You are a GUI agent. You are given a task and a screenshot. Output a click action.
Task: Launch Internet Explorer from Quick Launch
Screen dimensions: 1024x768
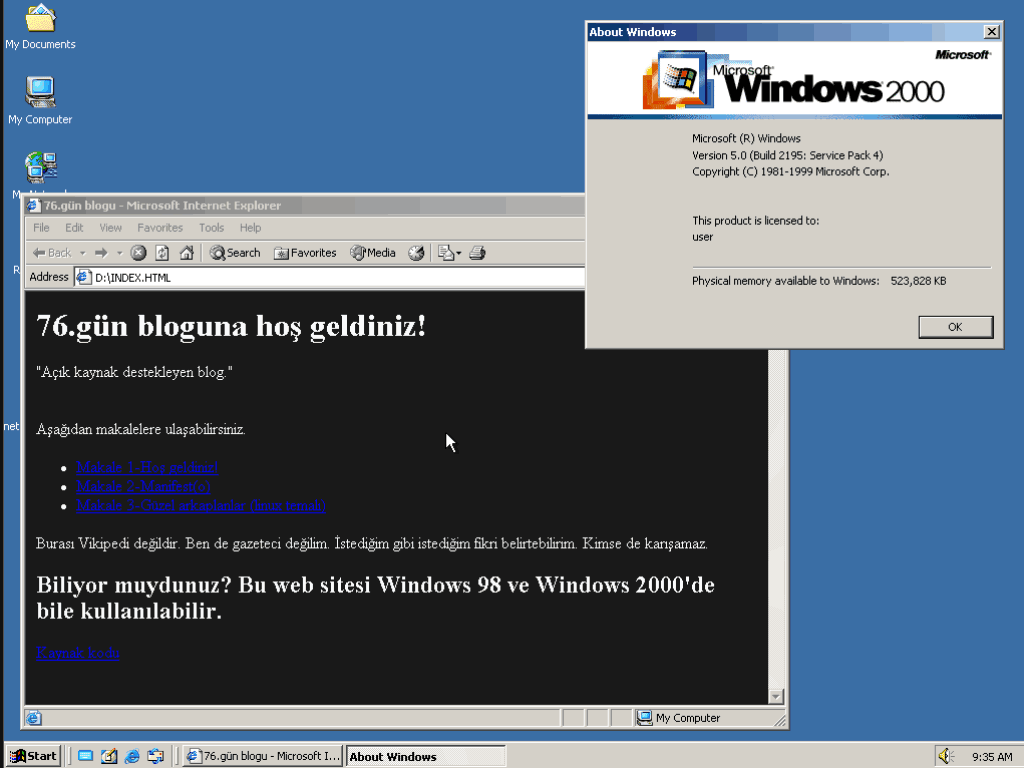(132, 756)
